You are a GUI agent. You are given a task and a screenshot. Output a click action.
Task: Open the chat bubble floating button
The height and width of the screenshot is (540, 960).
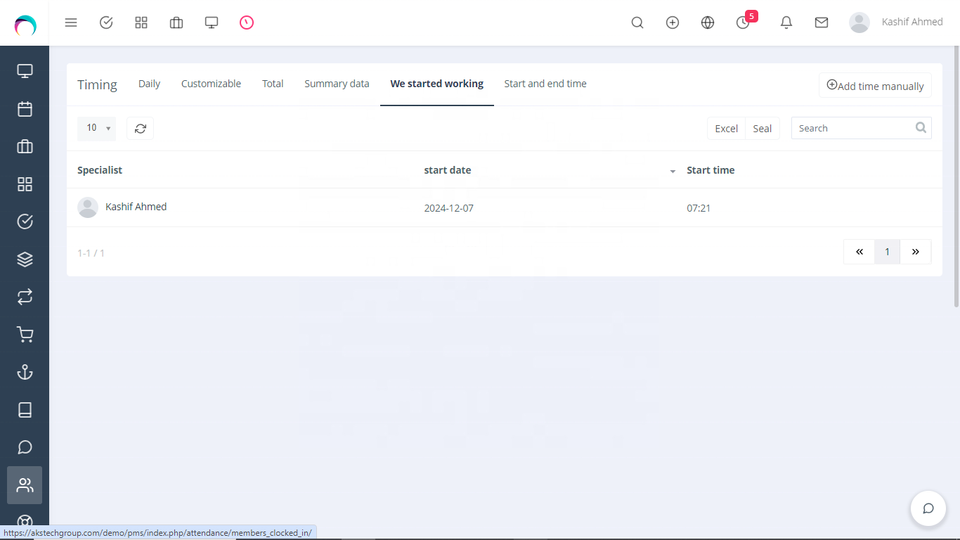pyautogui.click(x=927, y=508)
